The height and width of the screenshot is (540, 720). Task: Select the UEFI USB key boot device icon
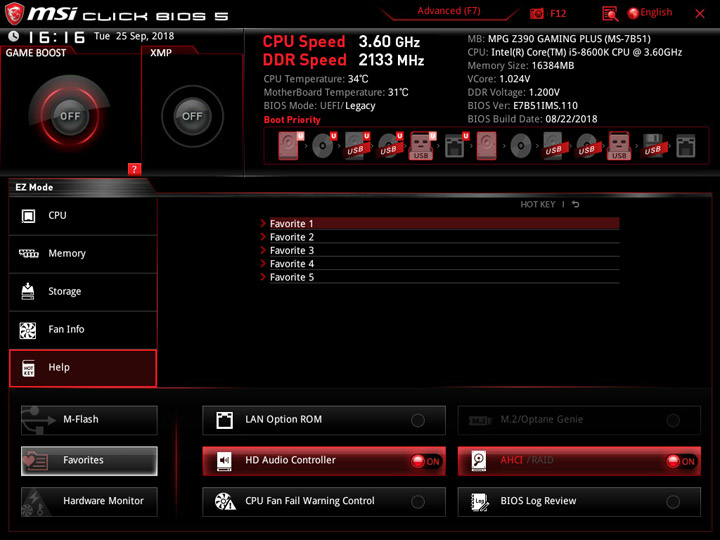click(x=422, y=146)
